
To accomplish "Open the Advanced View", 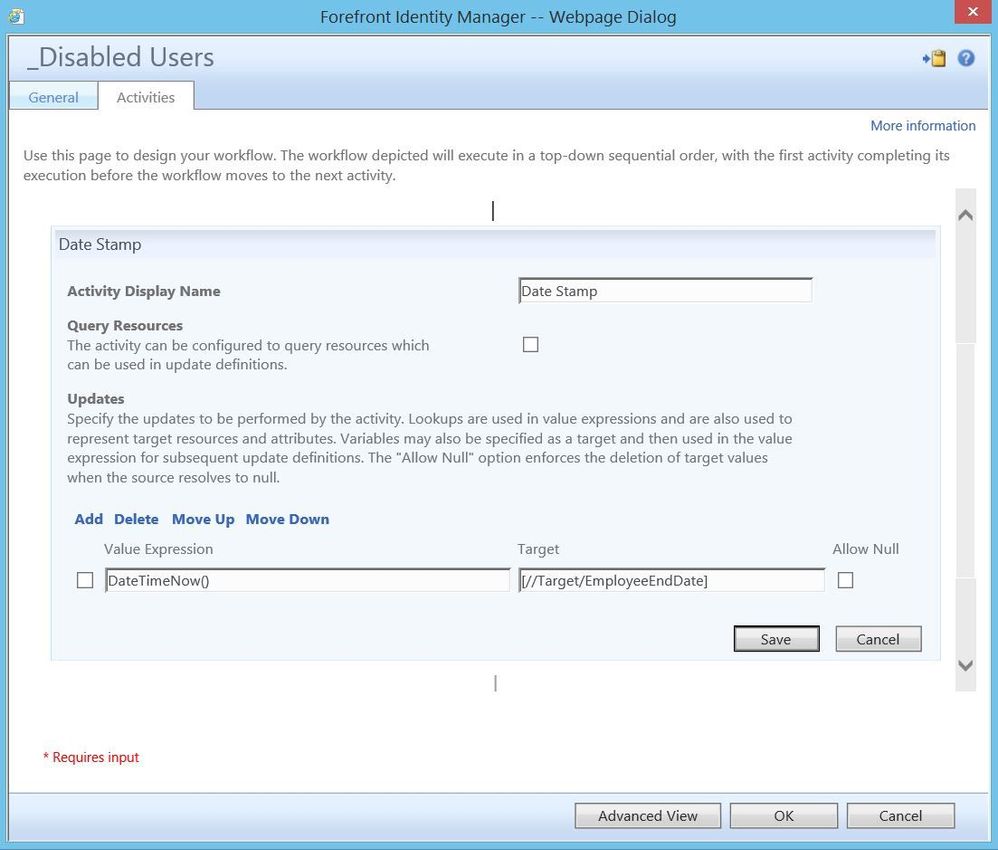I will click(647, 816).
